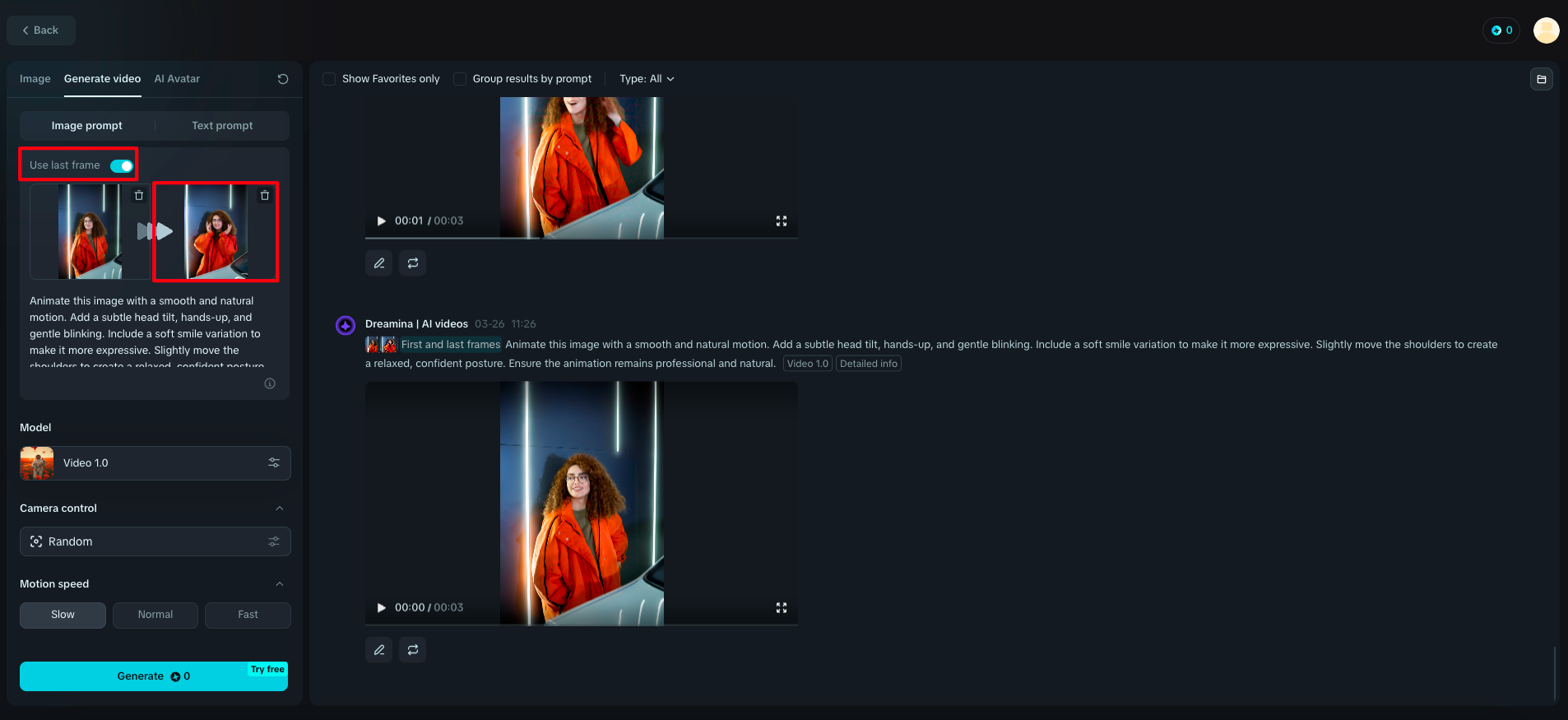Open the Video 1.0 model dropdown
The width and height of the screenshot is (1568, 720).
pos(155,463)
